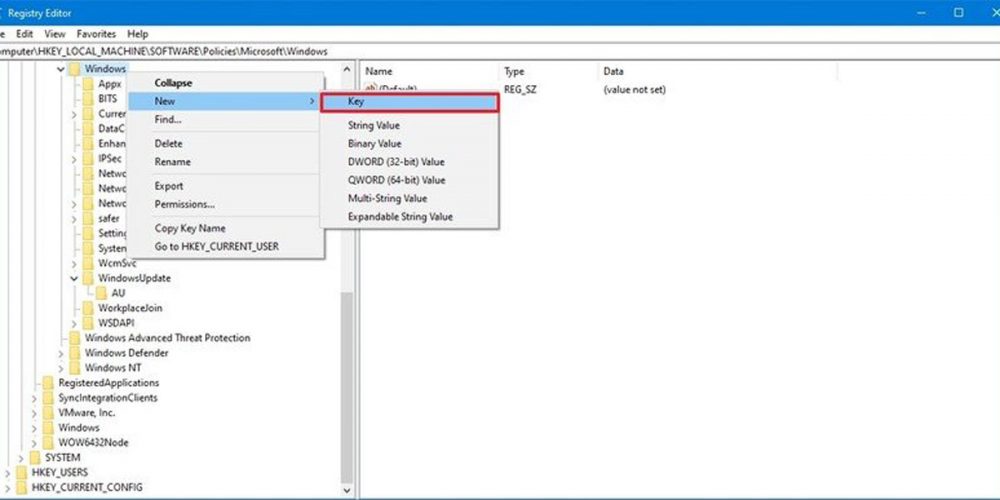Select Copy Key Name entry
Viewport: 1000px width, 500px height.
click(190, 228)
